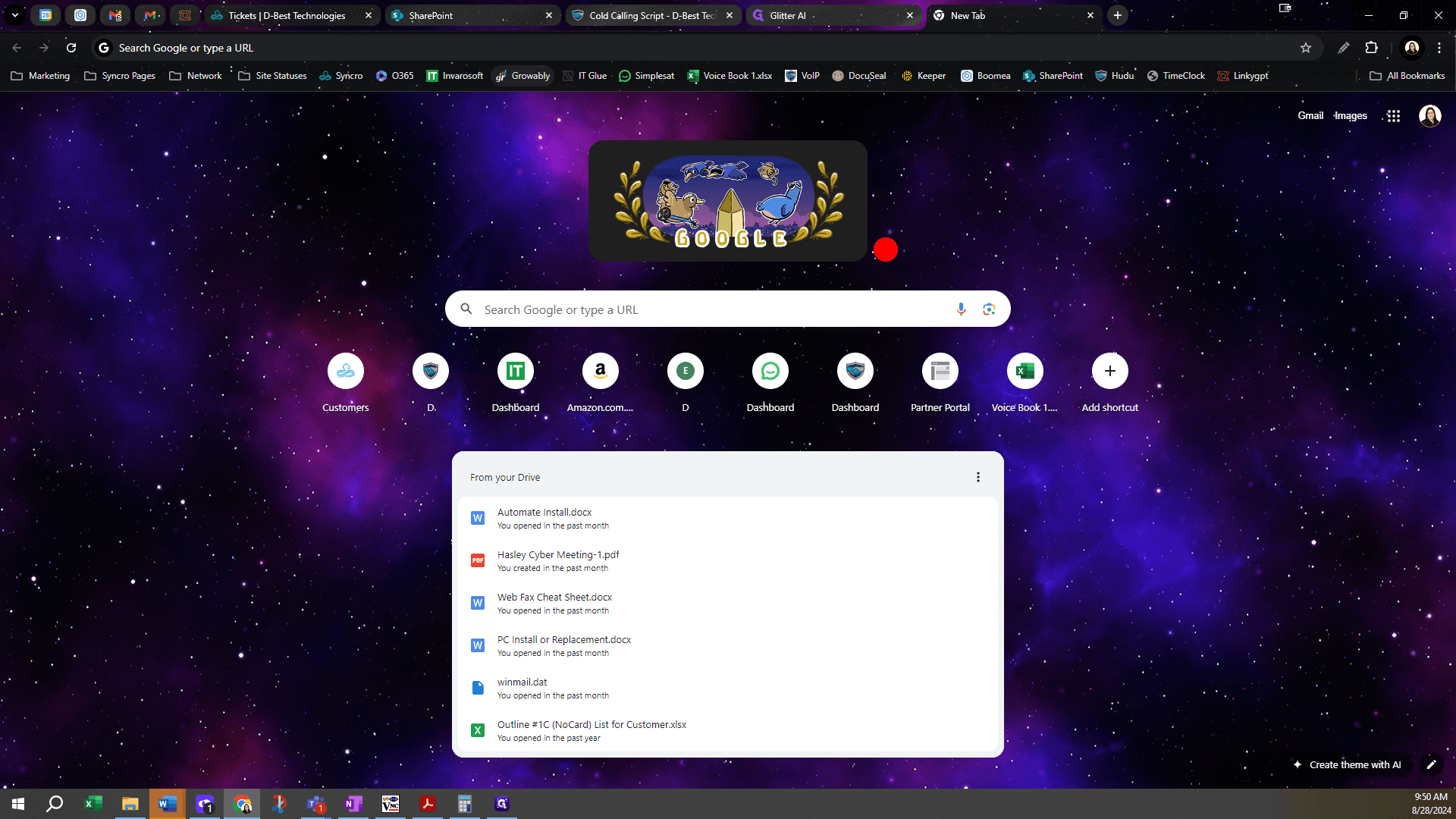Open the Chrome three-dot menu
1456x819 pixels.
coord(1439,48)
